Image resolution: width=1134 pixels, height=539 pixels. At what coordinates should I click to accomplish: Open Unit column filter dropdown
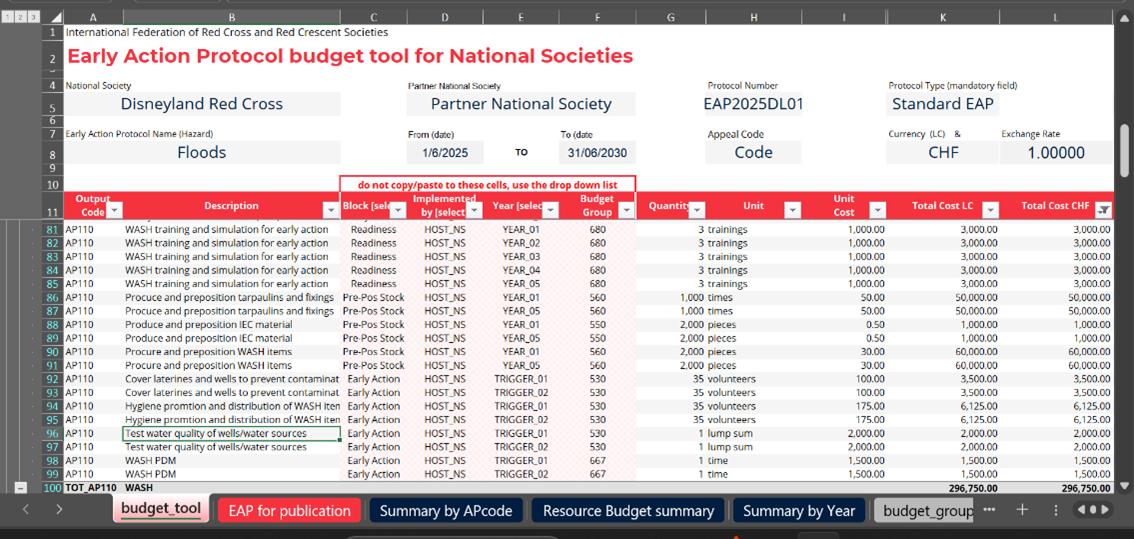[x=793, y=211]
